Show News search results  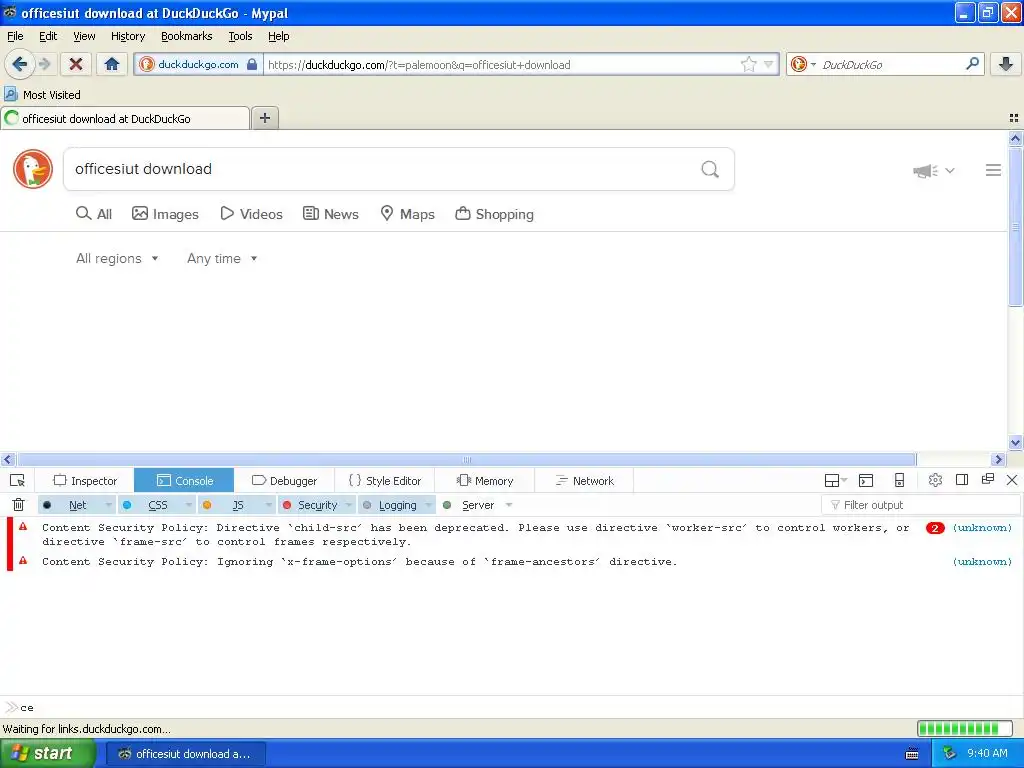(x=331, y=214)
